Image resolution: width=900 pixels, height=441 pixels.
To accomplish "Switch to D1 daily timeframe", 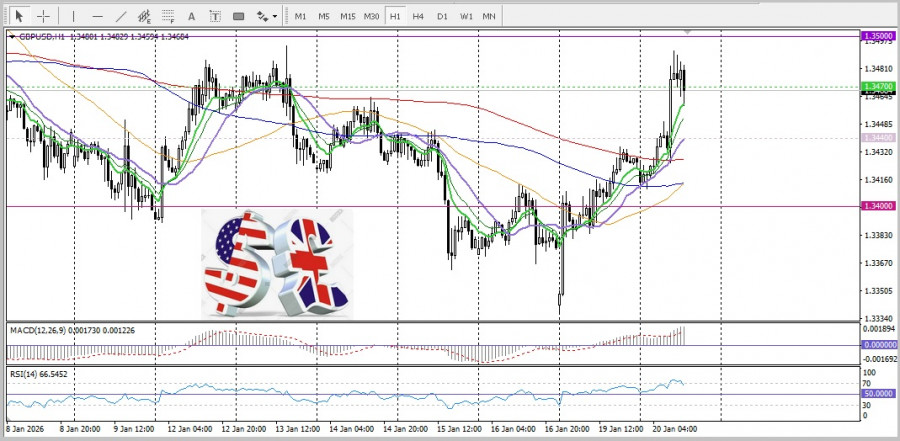I will coord(442,16).
